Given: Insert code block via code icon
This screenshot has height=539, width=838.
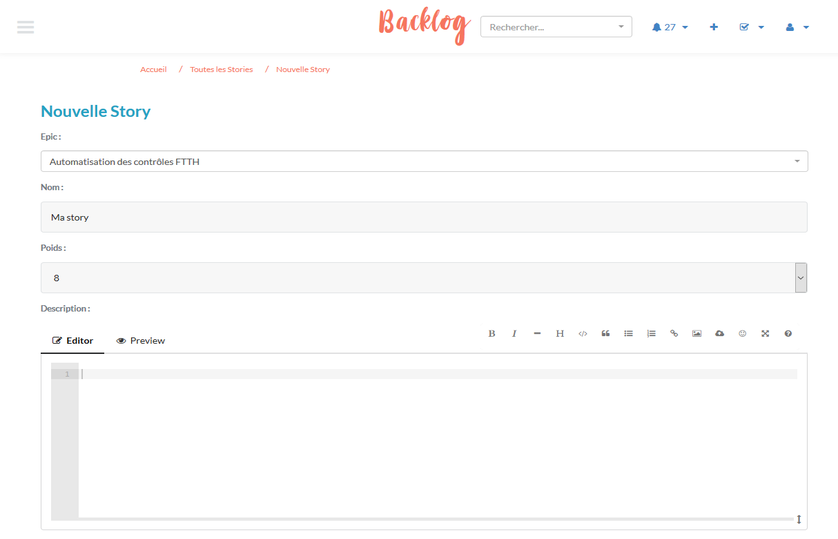Looking at the screenshot, I should click(583, 334).
